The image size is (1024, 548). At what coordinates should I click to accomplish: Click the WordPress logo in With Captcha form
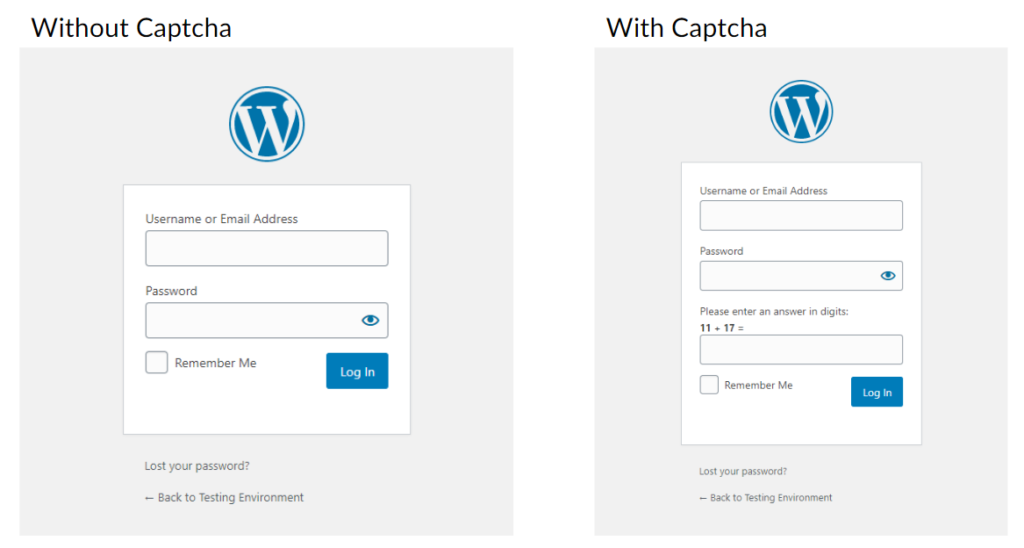(x=801, y=112)
